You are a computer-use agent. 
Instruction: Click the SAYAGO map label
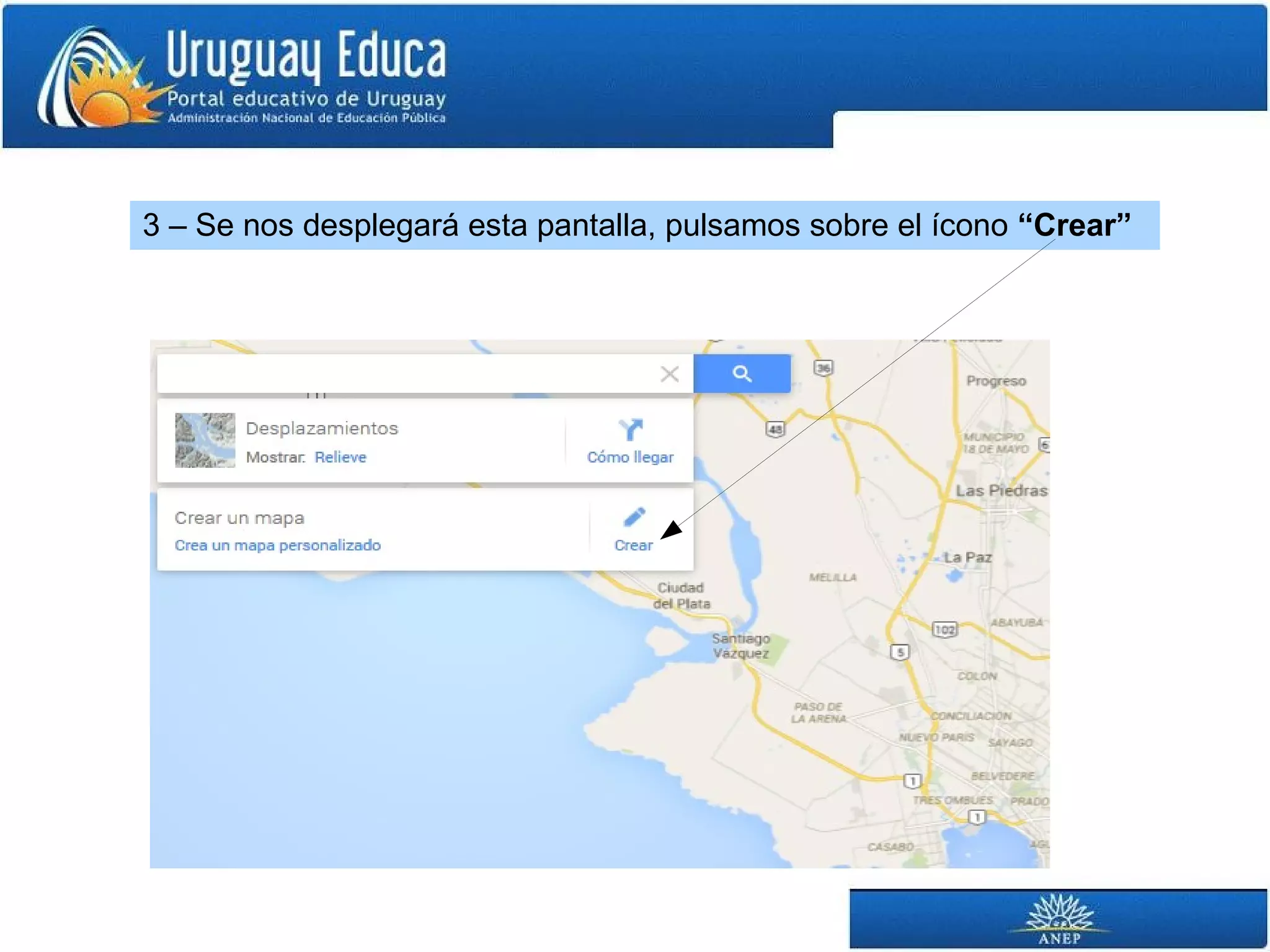1011,743
